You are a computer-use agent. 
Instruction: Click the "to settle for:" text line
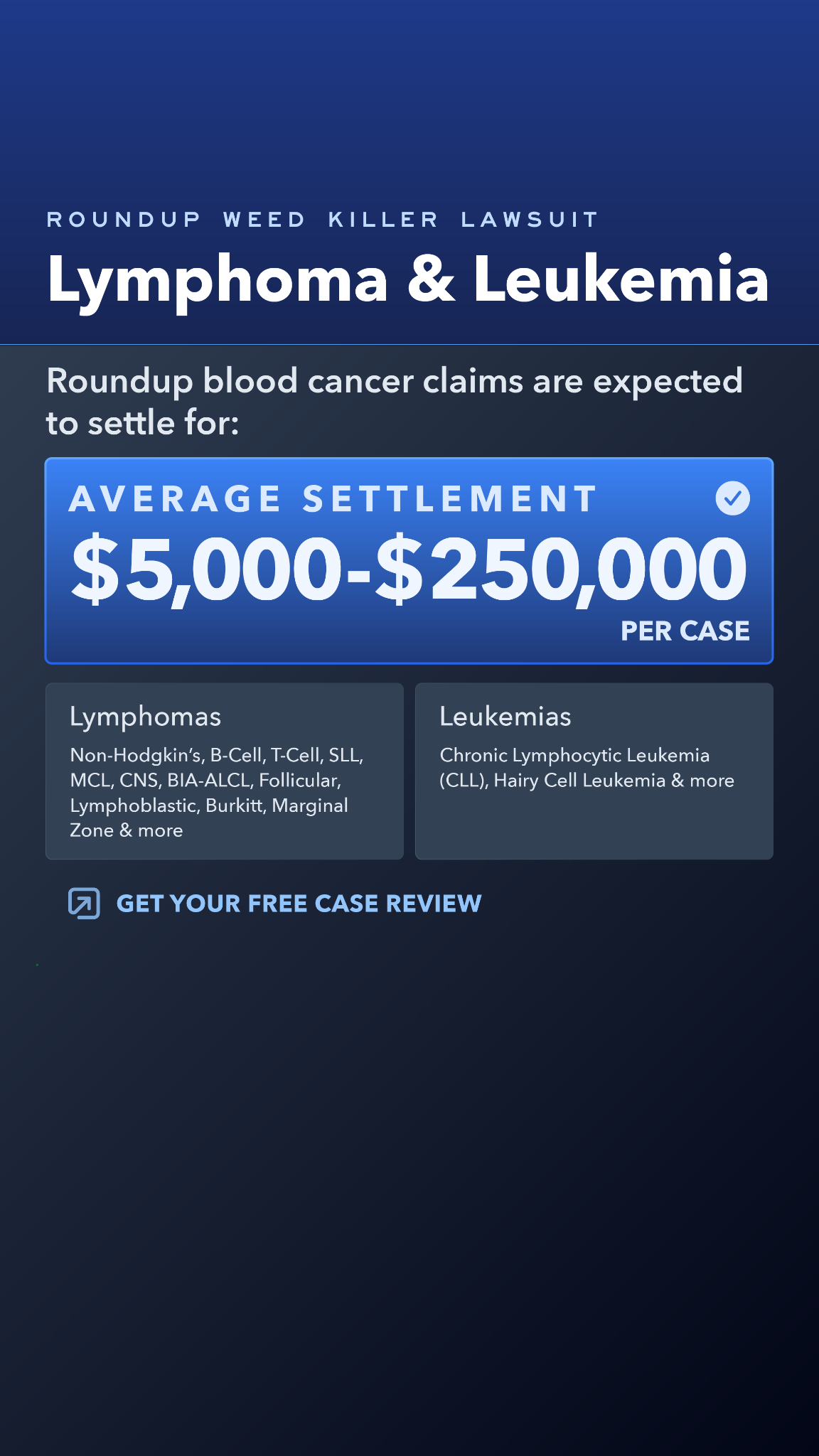click(143, 423)
